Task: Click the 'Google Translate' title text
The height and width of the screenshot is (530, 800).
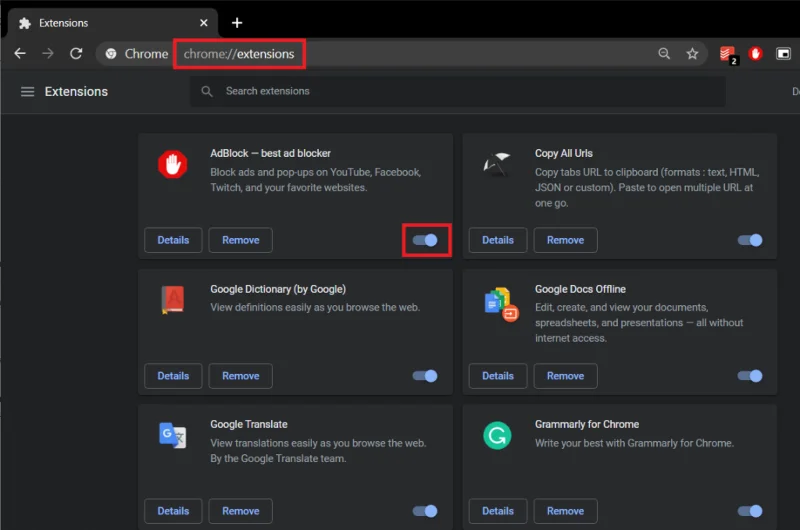Action: pos(249,424)
